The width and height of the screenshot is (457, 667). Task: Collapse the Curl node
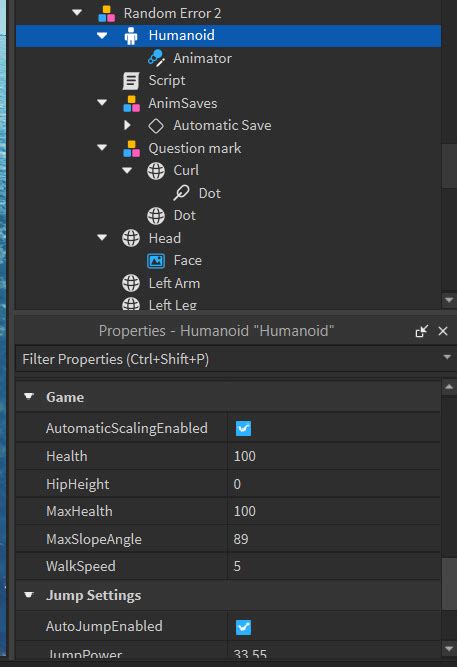pyautogui.click(x=127, y=170)
